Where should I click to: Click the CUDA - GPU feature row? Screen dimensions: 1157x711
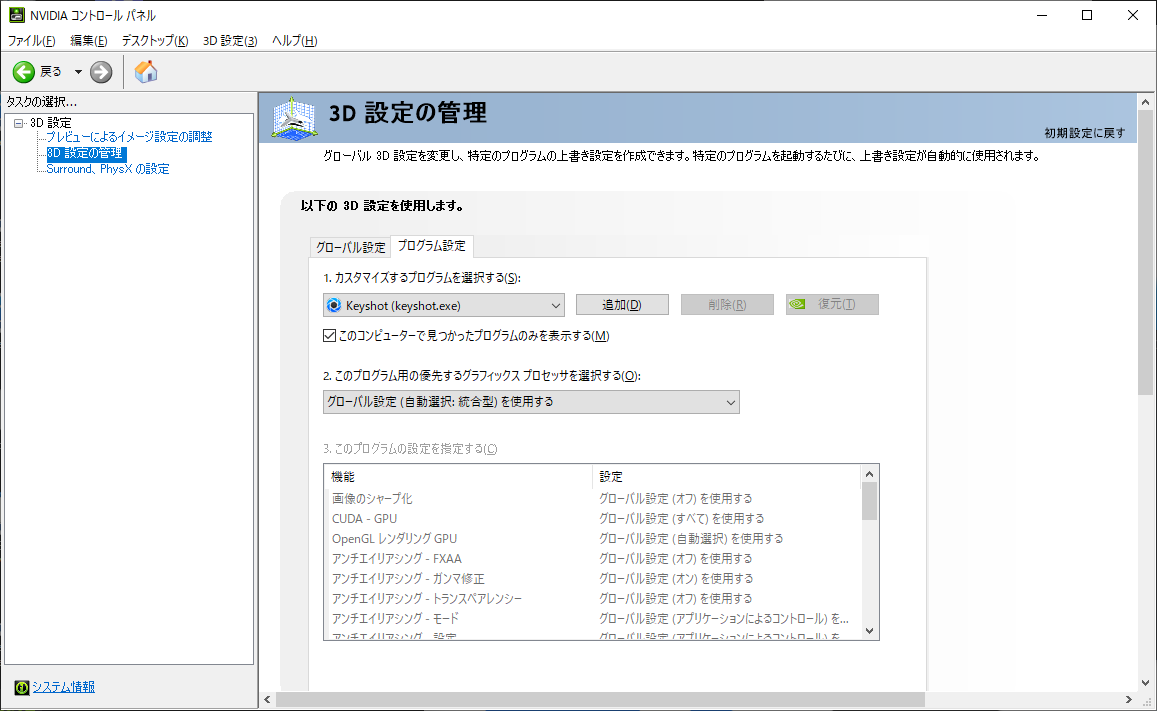[593, 519]
